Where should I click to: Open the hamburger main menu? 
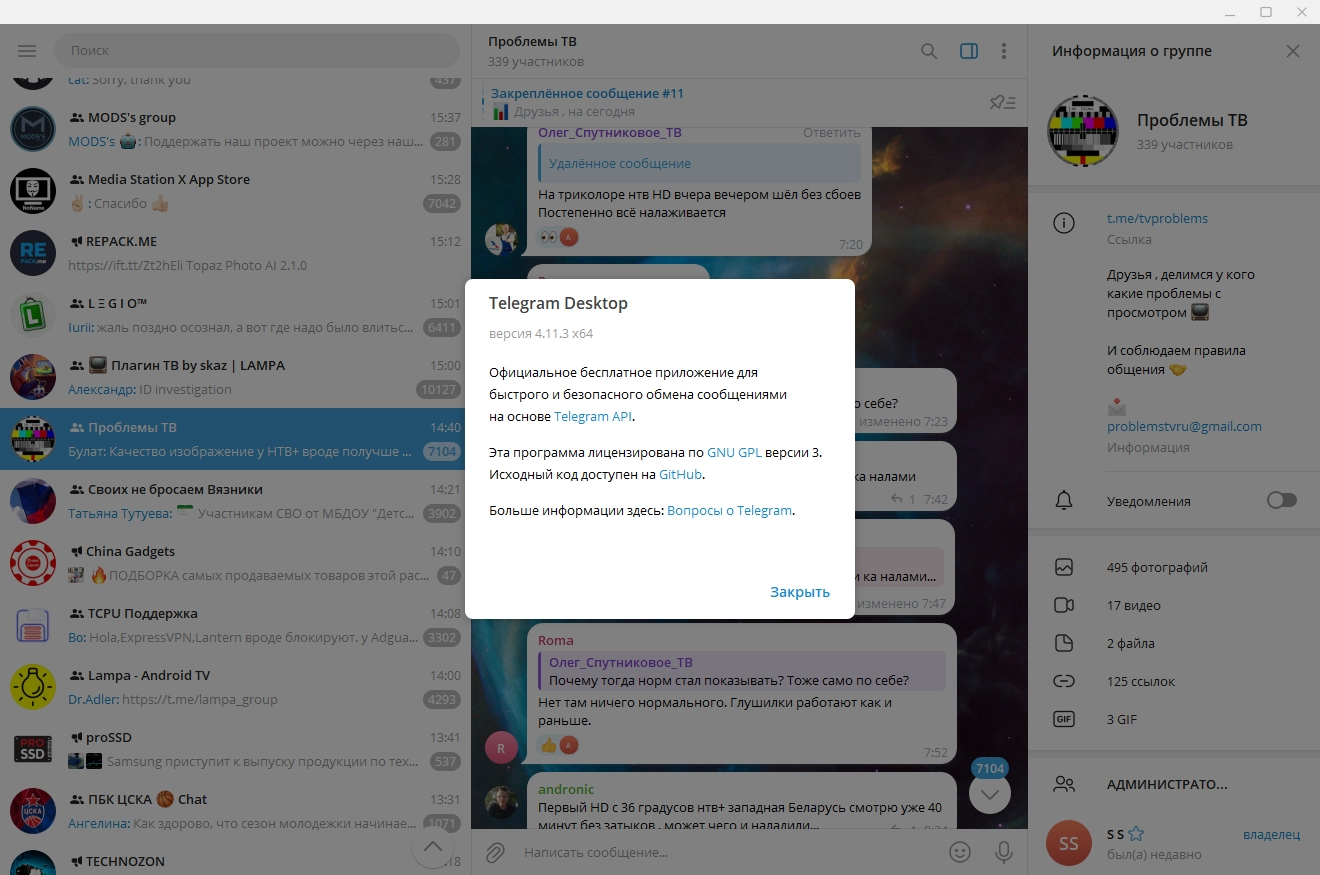(x=27, y=51)
